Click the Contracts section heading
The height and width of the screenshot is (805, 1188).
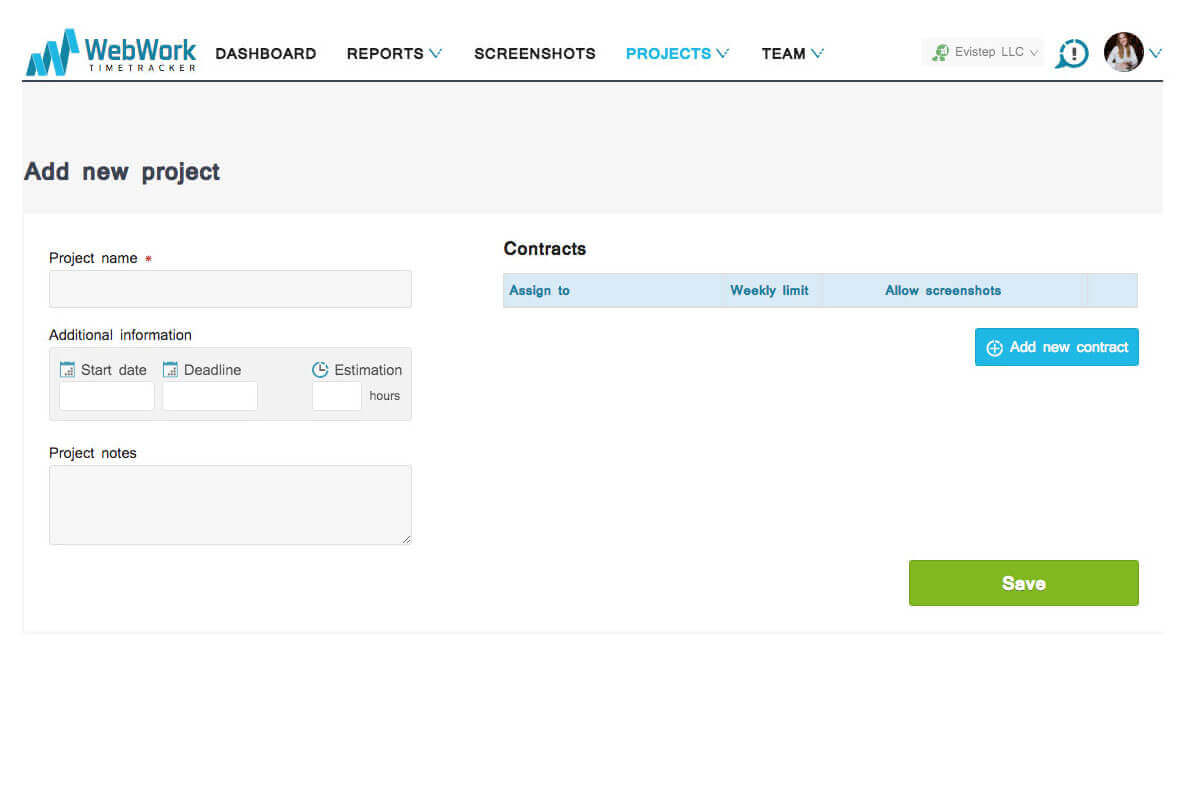pyautogui.click(x=545, y=249)
